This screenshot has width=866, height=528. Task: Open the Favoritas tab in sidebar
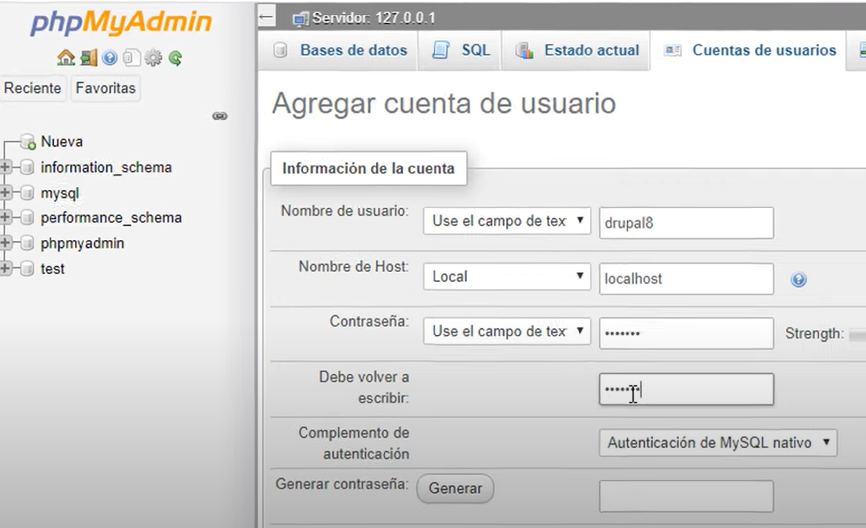click(x=105, y=88)
